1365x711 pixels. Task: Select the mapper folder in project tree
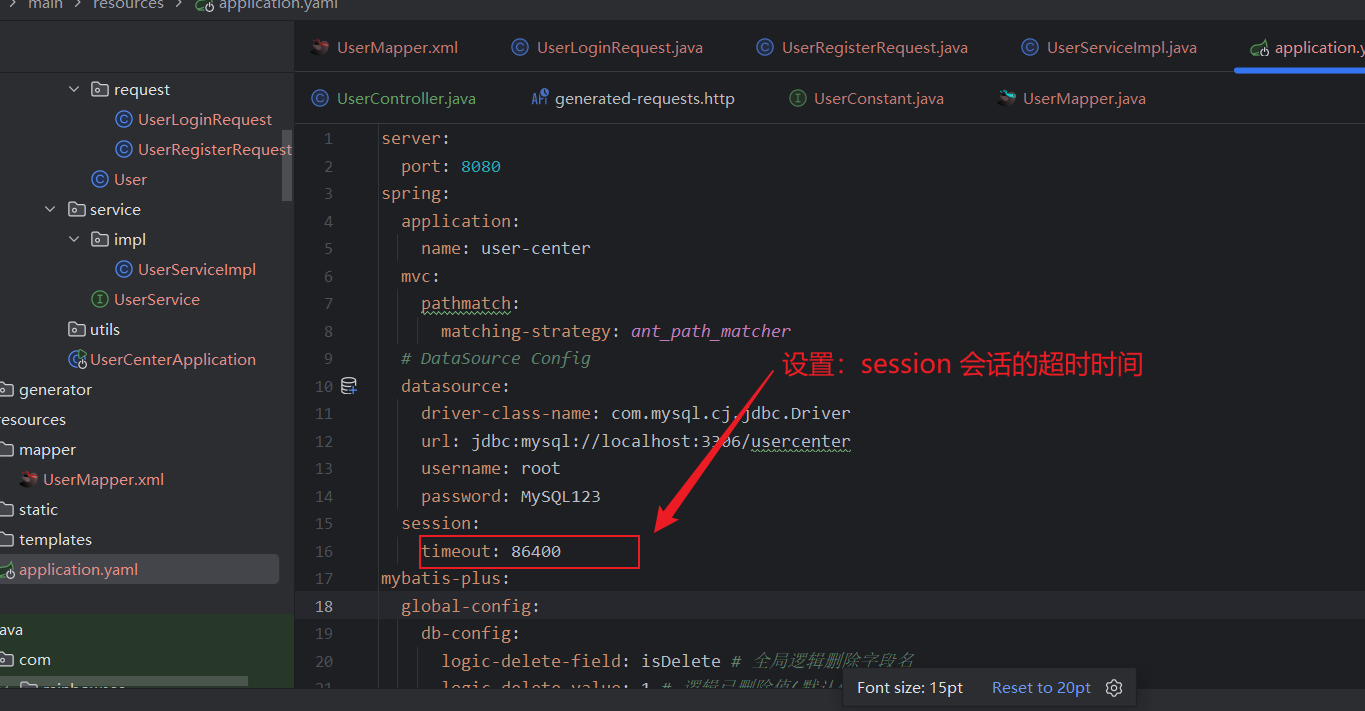[47, 449]
